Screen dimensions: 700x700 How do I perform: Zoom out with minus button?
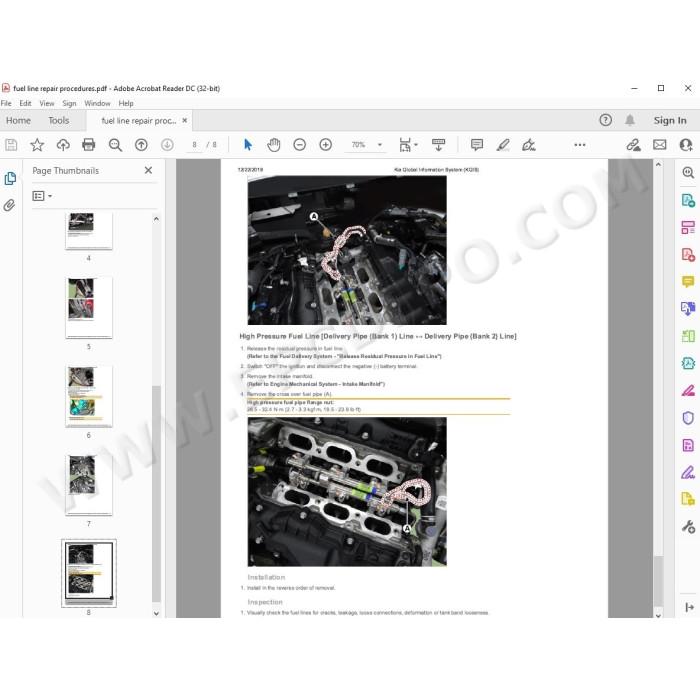click(x=300, y=145)
